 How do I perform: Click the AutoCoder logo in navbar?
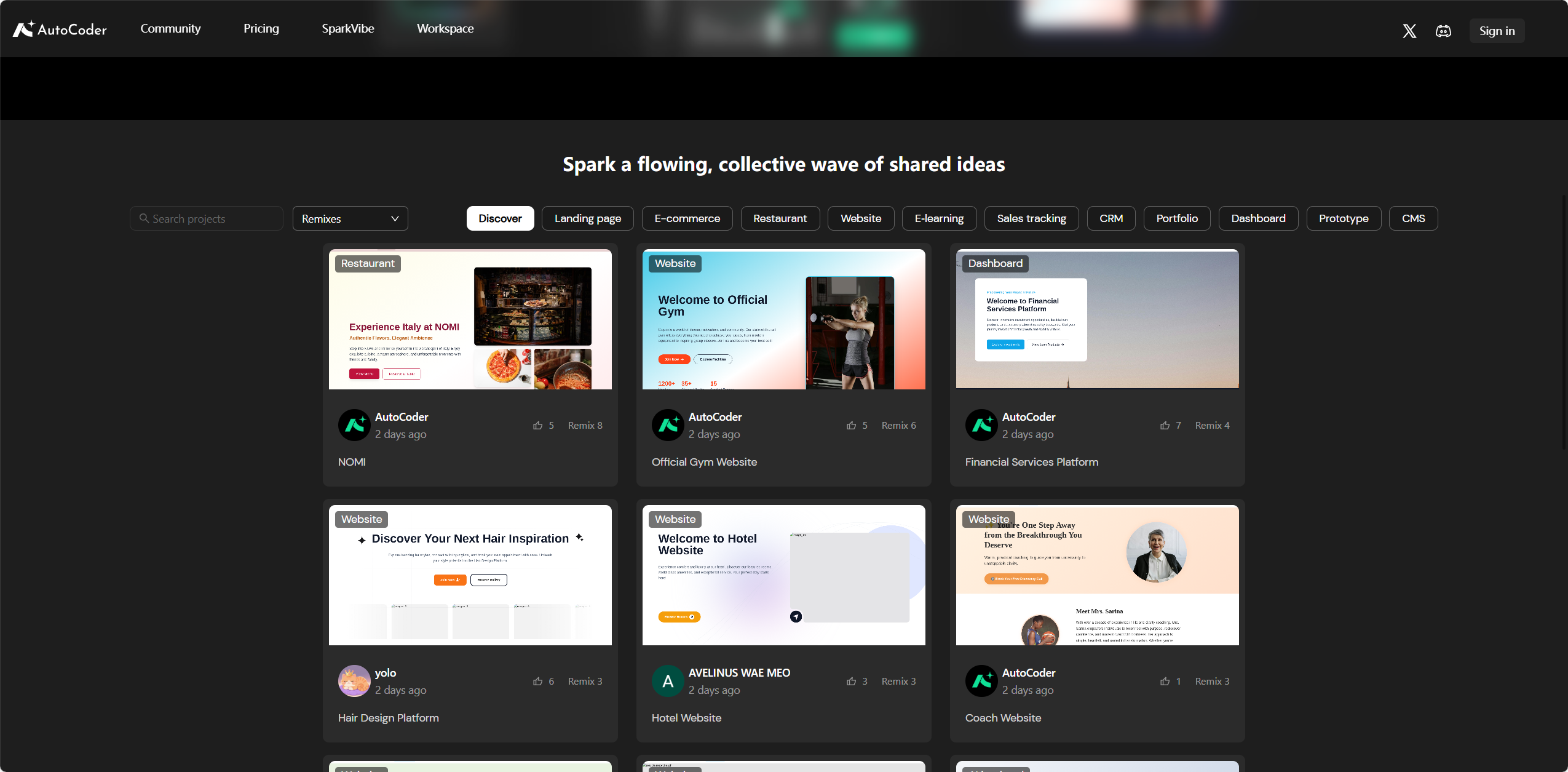pos(60,29)
